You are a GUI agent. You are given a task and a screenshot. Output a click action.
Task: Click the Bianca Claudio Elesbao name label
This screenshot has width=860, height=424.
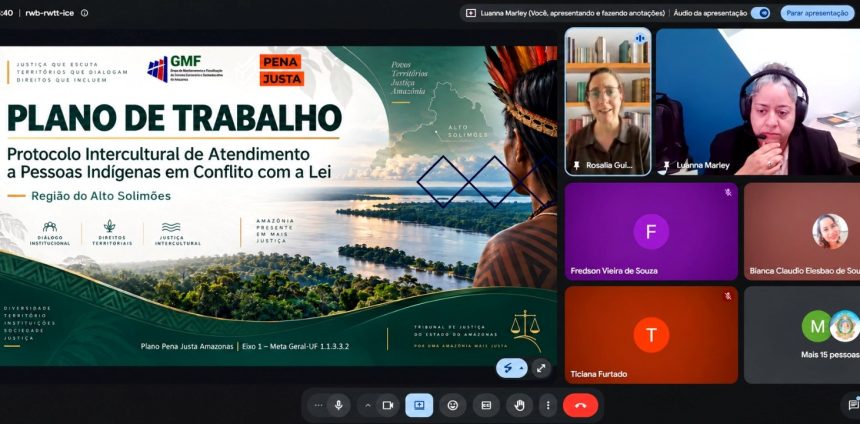(805, 271)
